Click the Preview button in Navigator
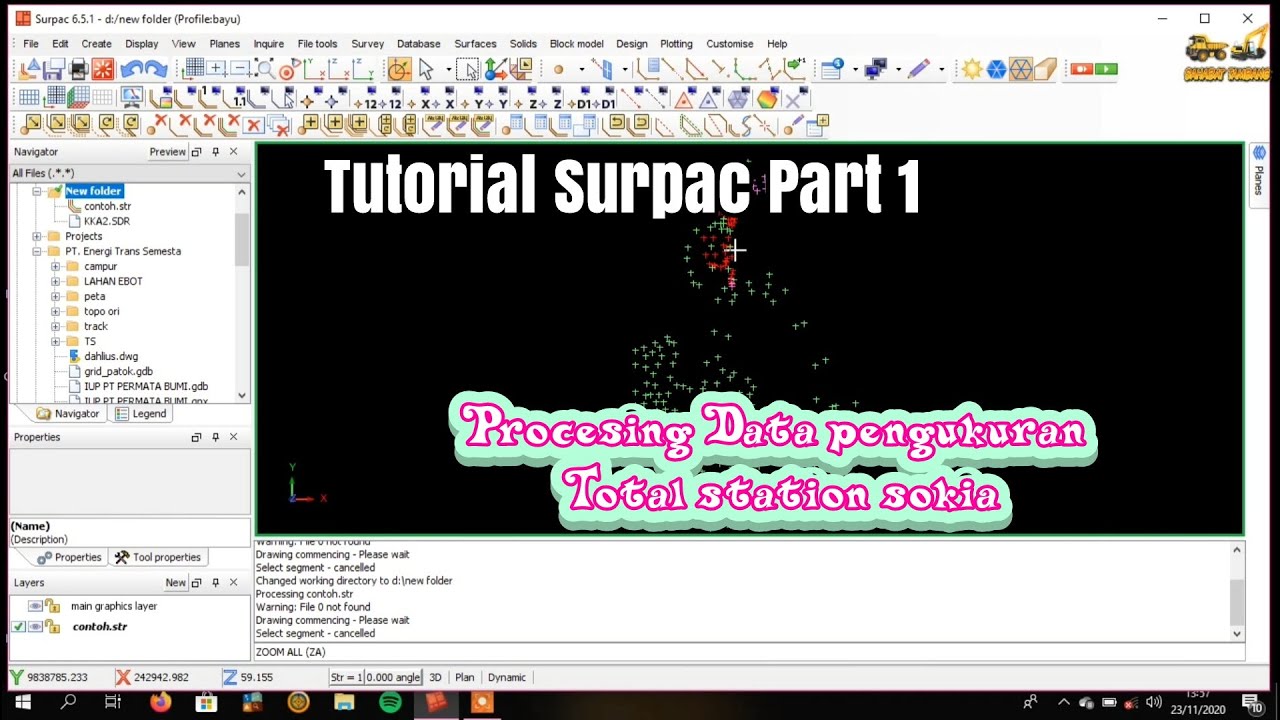Viewport: 1280px width, 720px height. pos(168,152)
